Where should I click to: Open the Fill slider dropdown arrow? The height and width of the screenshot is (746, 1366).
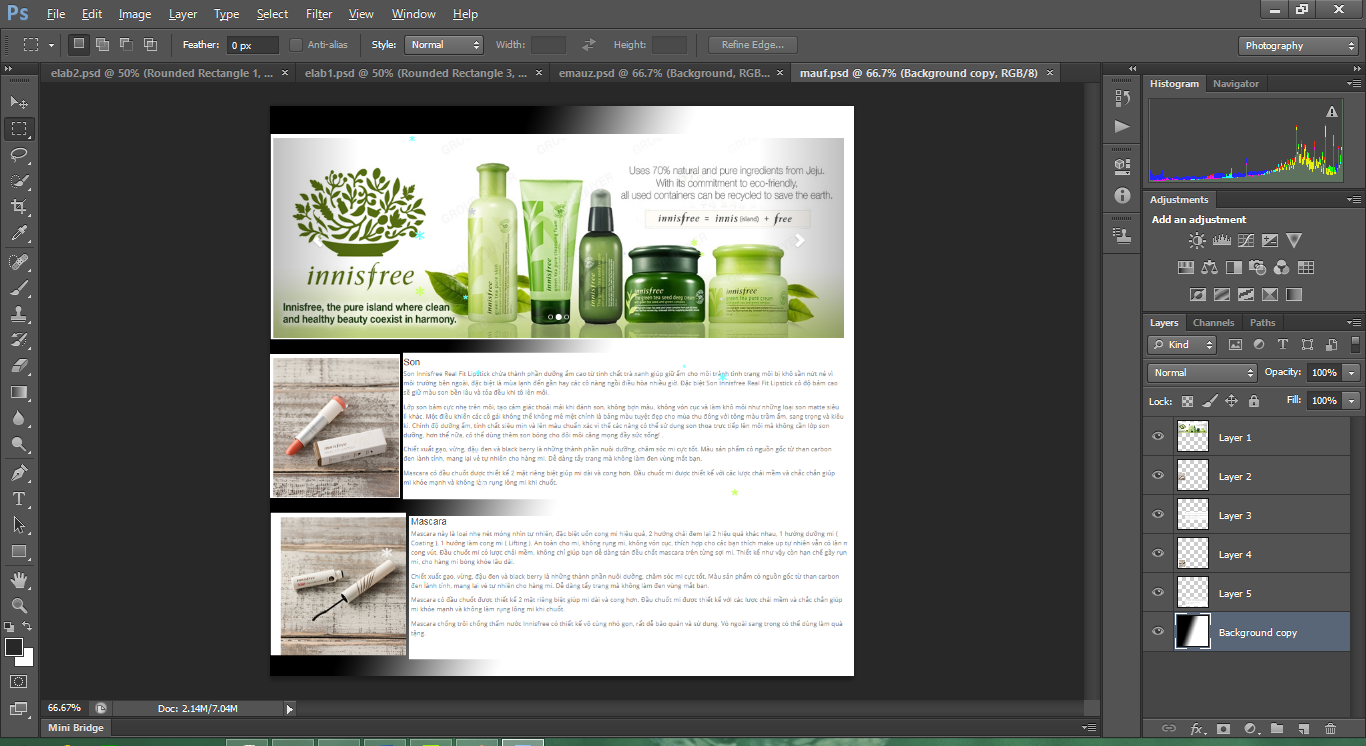(1352, 400)
